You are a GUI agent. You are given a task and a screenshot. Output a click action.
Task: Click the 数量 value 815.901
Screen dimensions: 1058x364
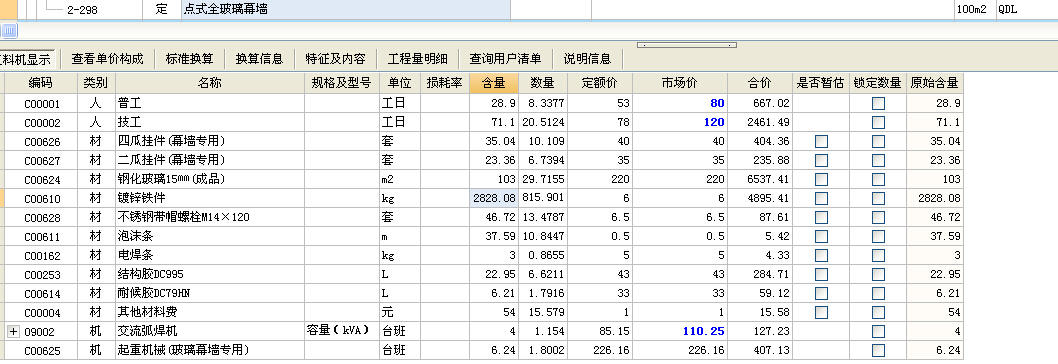[x=542, y=199]
